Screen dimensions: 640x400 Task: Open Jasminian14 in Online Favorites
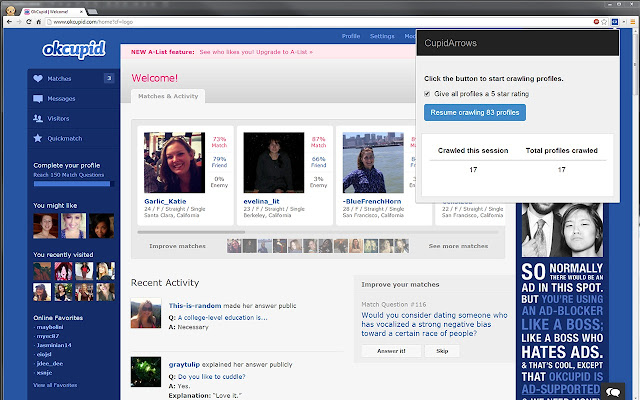tap(54, 345)
